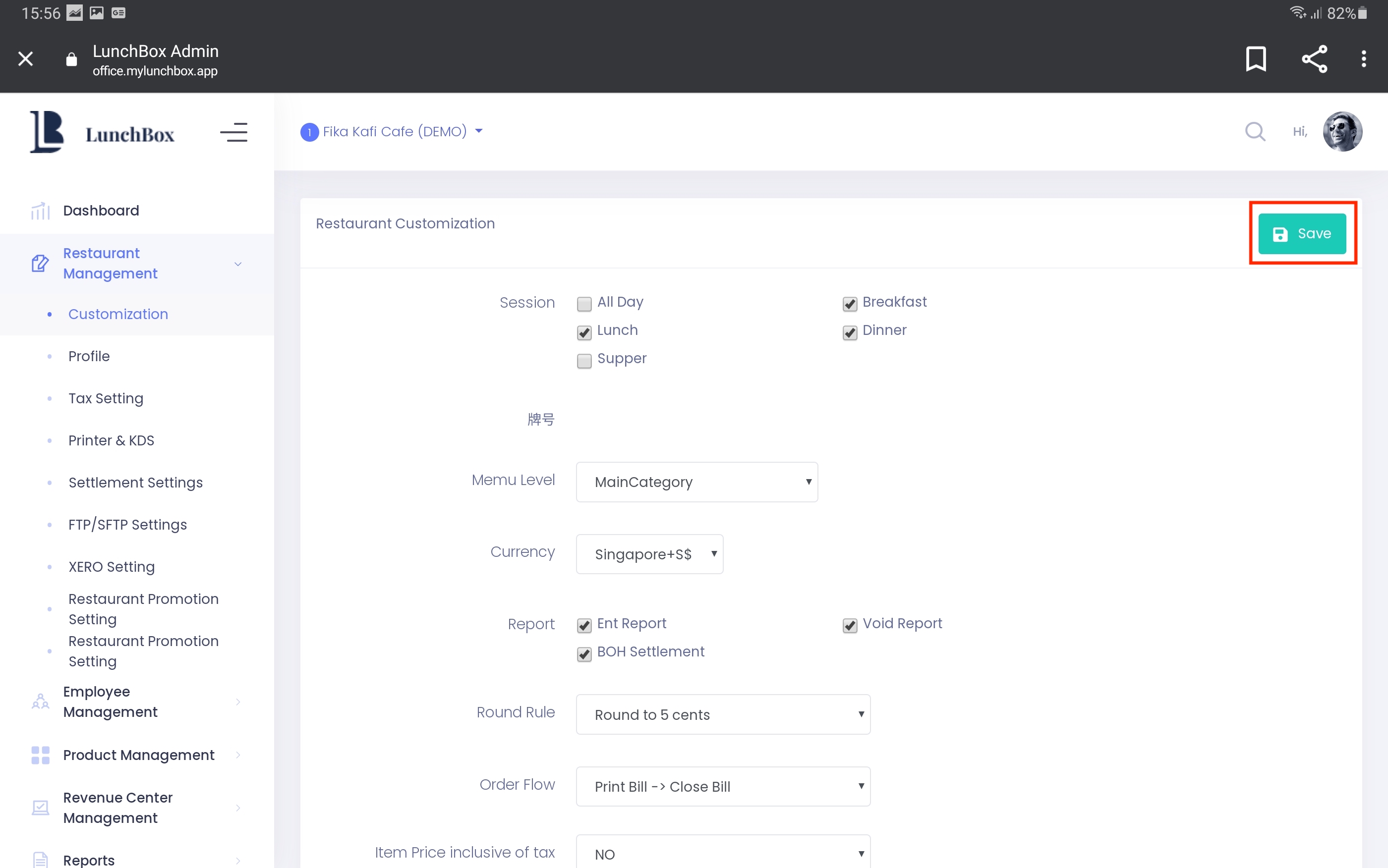Open the three-dot browser menu

[1363, 59]
